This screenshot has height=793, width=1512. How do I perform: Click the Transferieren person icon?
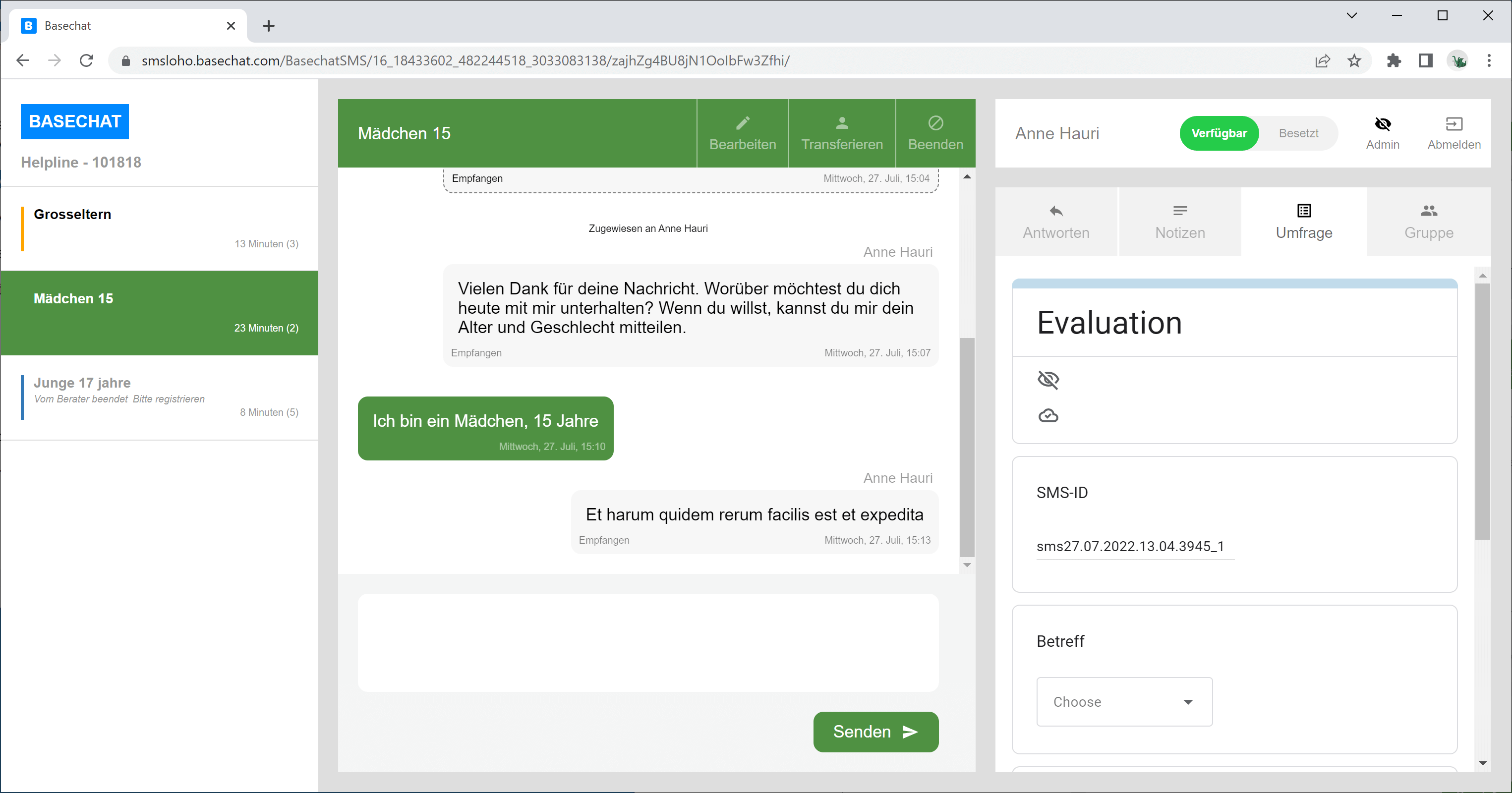click(842, 123)
